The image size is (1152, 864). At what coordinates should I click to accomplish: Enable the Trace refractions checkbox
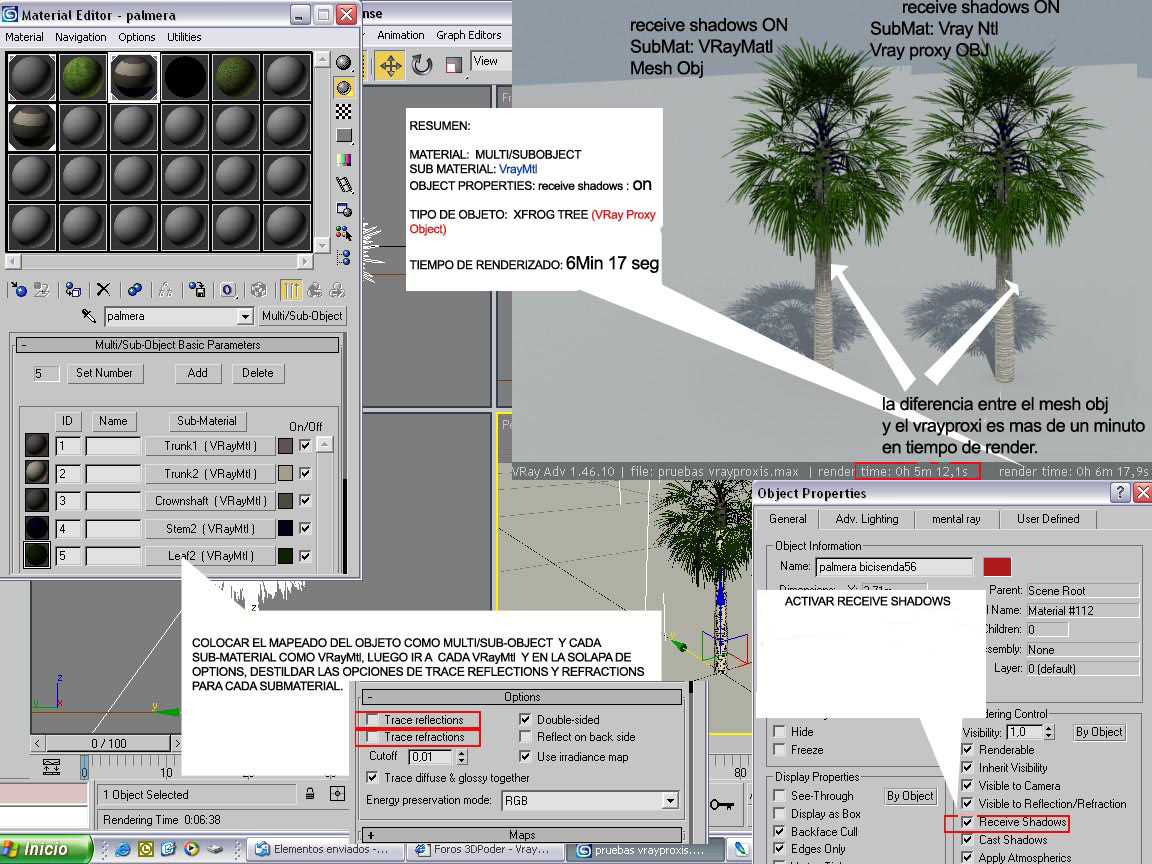point(372,737)
